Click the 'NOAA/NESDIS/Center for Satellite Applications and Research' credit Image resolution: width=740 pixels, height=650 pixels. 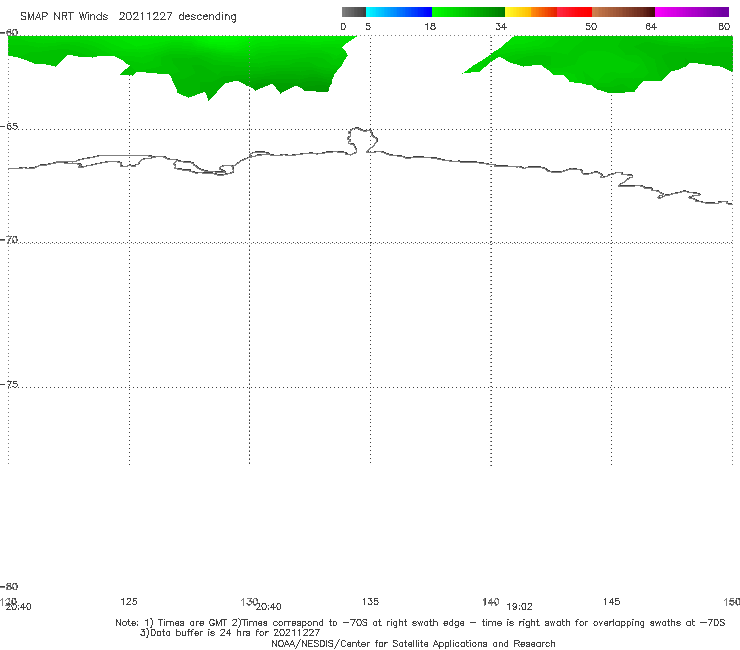(x=413, y=643)
